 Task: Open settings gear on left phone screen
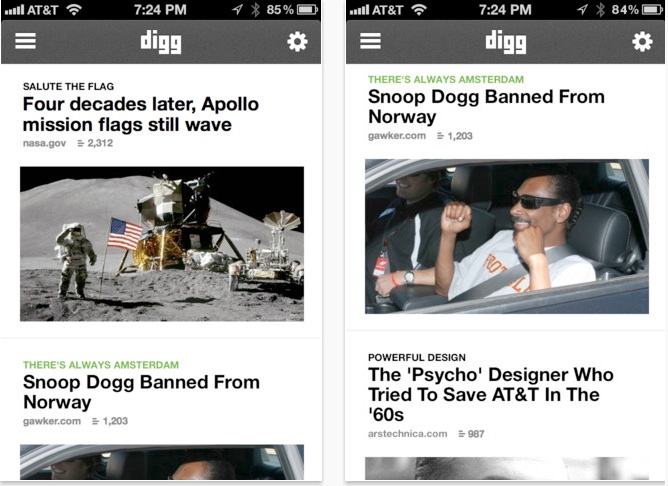[297, 41]
